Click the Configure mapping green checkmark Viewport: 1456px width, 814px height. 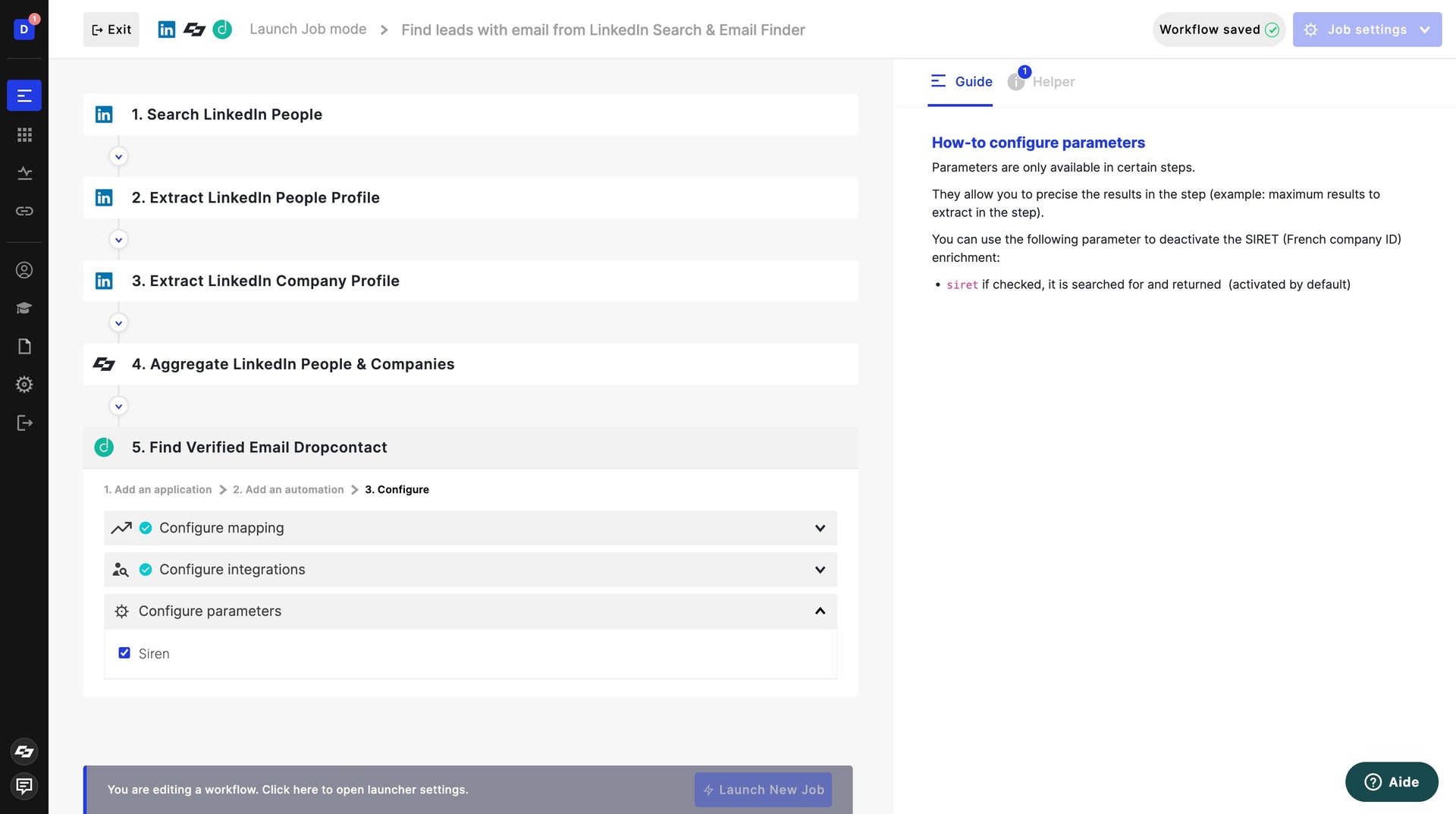(146, 528)
